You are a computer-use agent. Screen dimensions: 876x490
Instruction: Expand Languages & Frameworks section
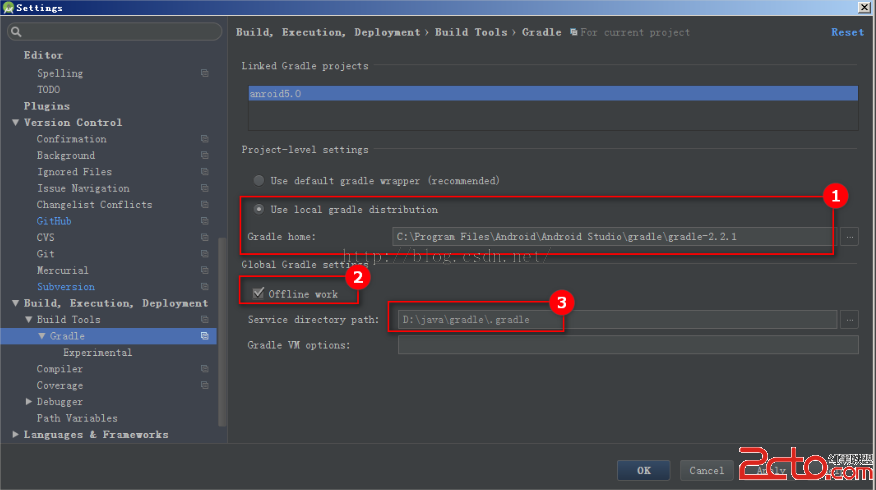coord(15,435)
